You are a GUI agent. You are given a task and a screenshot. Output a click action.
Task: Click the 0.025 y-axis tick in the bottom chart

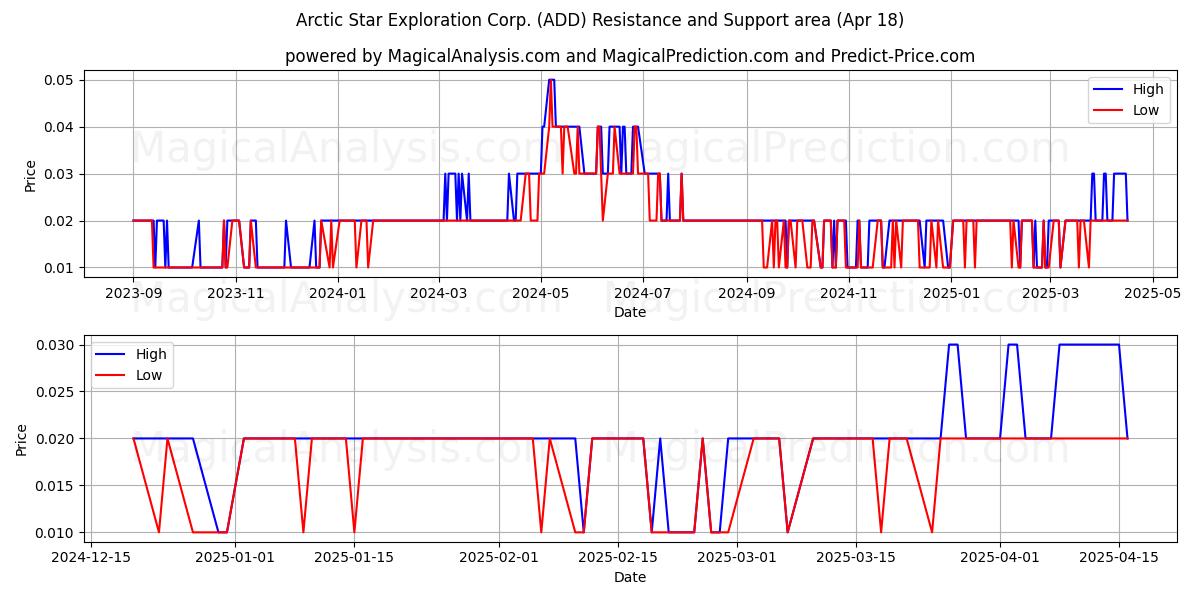[57, 392]
